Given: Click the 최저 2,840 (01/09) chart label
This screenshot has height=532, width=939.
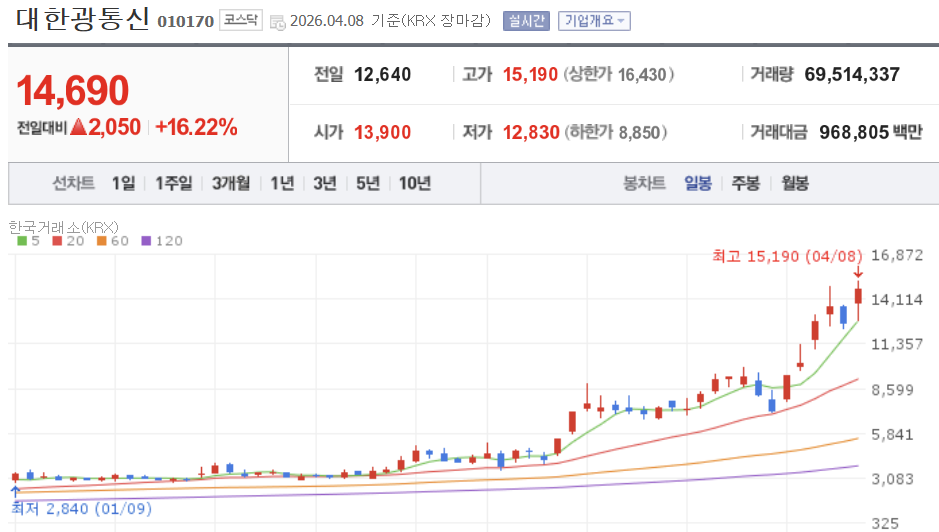Looking at the screenshot, I should pos(81,509).
